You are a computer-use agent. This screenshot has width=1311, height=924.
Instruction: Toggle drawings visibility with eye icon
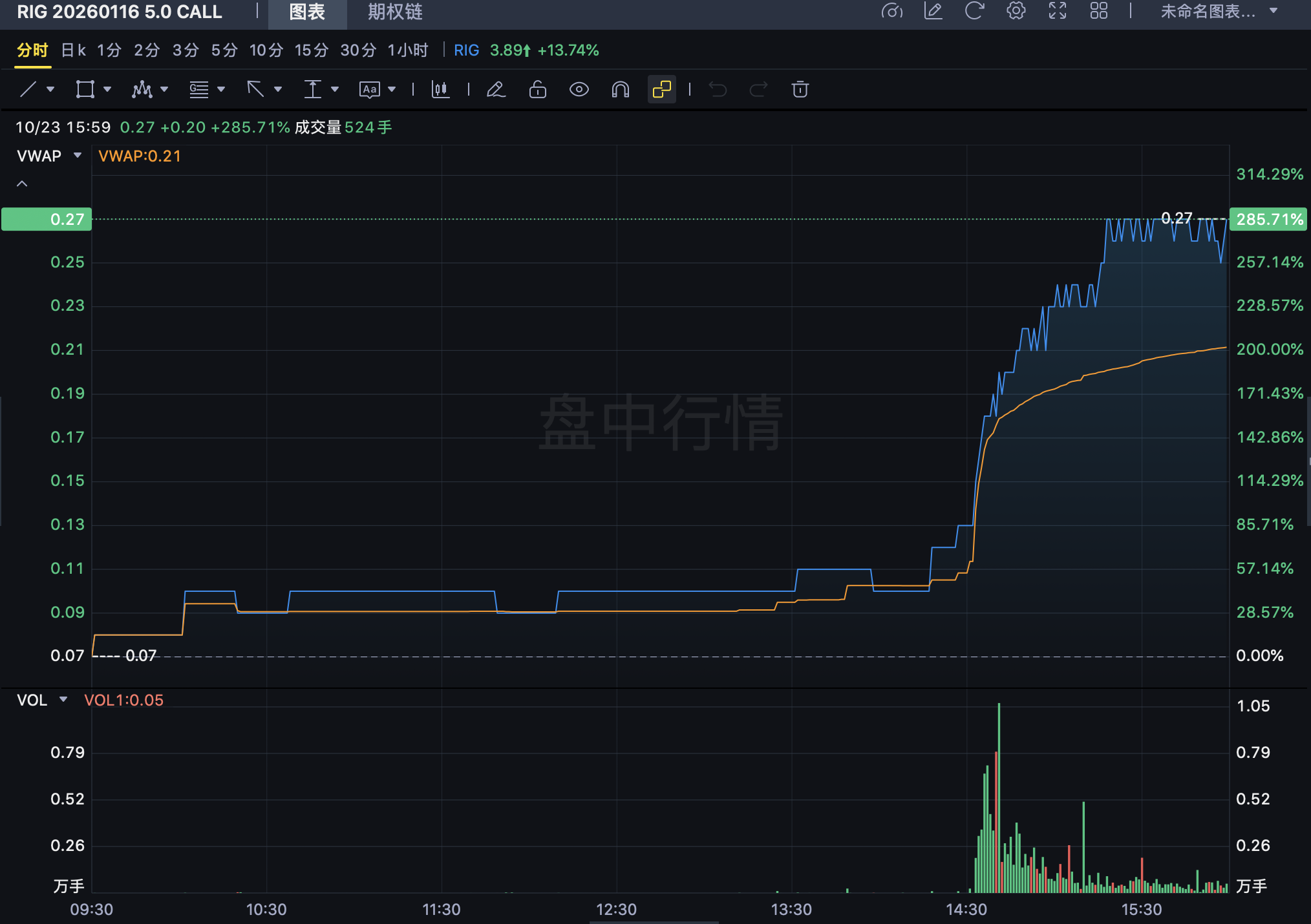(x=579, y=89)
